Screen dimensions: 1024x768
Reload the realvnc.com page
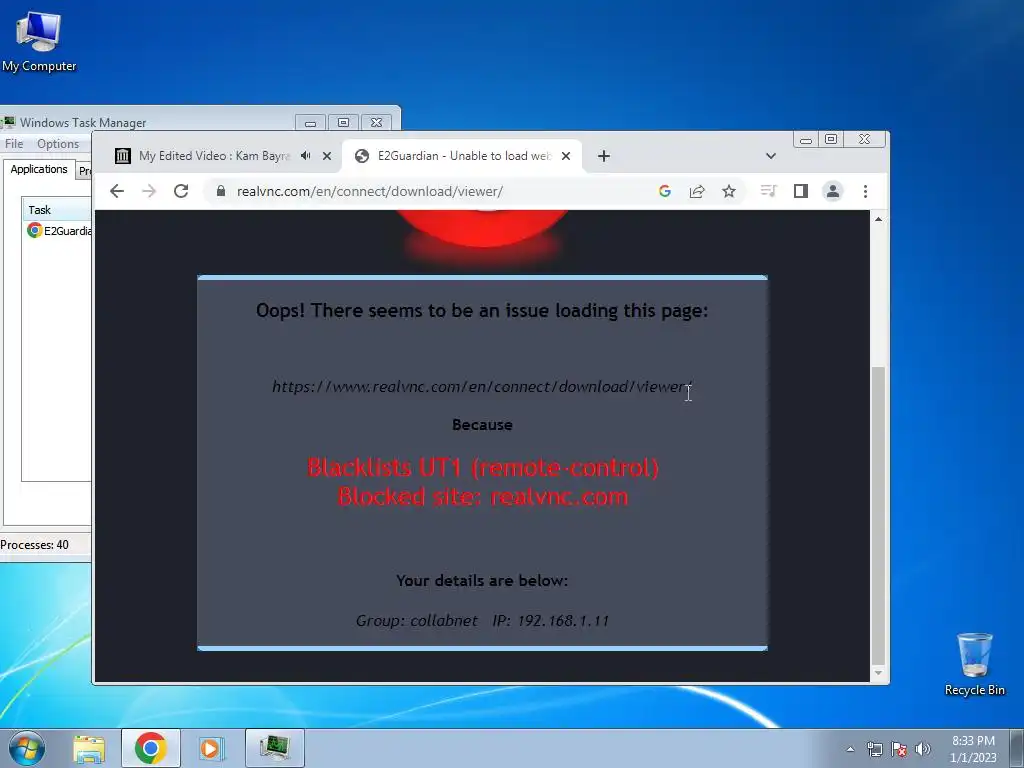pos(181,191)
